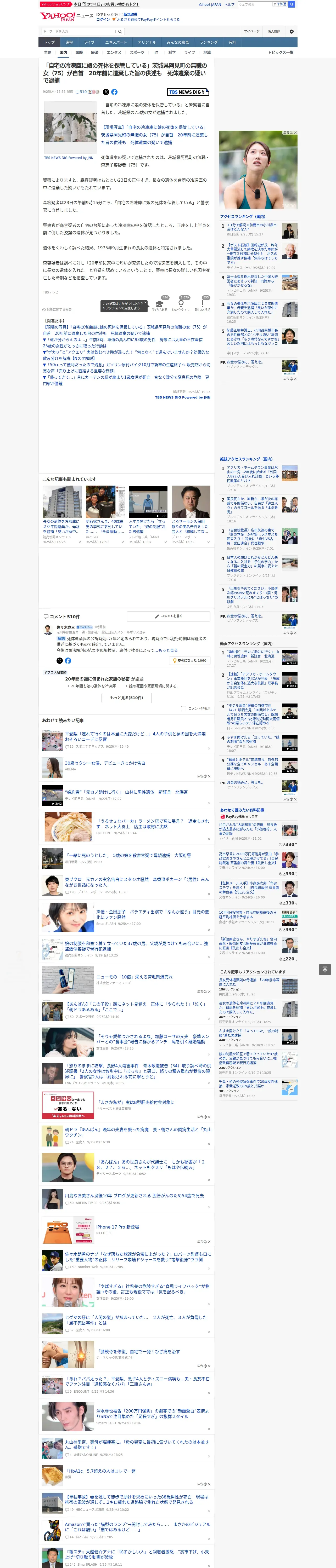Open article 平愛梨「連れて行くのは本当に大変だけど…」
This screenshot has height=1568, width=336.
[135, 736]
